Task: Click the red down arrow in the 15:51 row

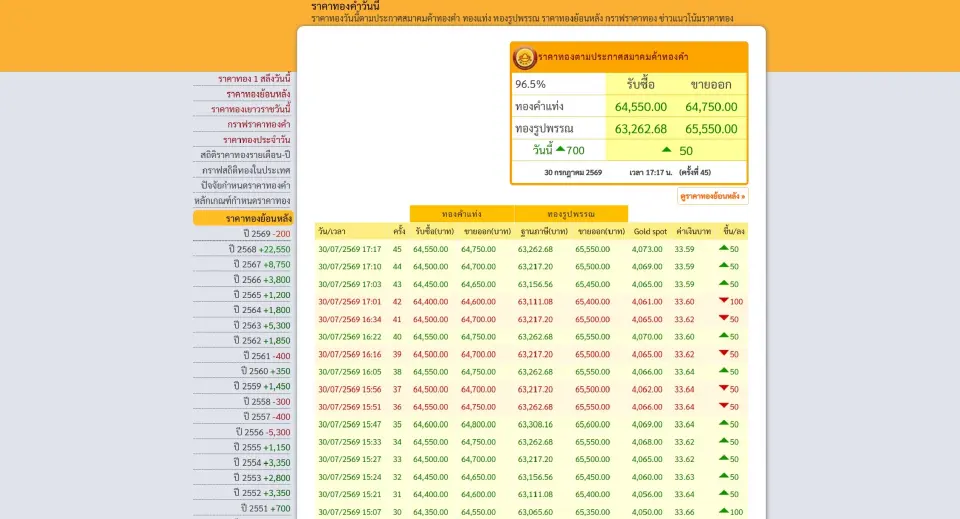Action: (723, 405)
